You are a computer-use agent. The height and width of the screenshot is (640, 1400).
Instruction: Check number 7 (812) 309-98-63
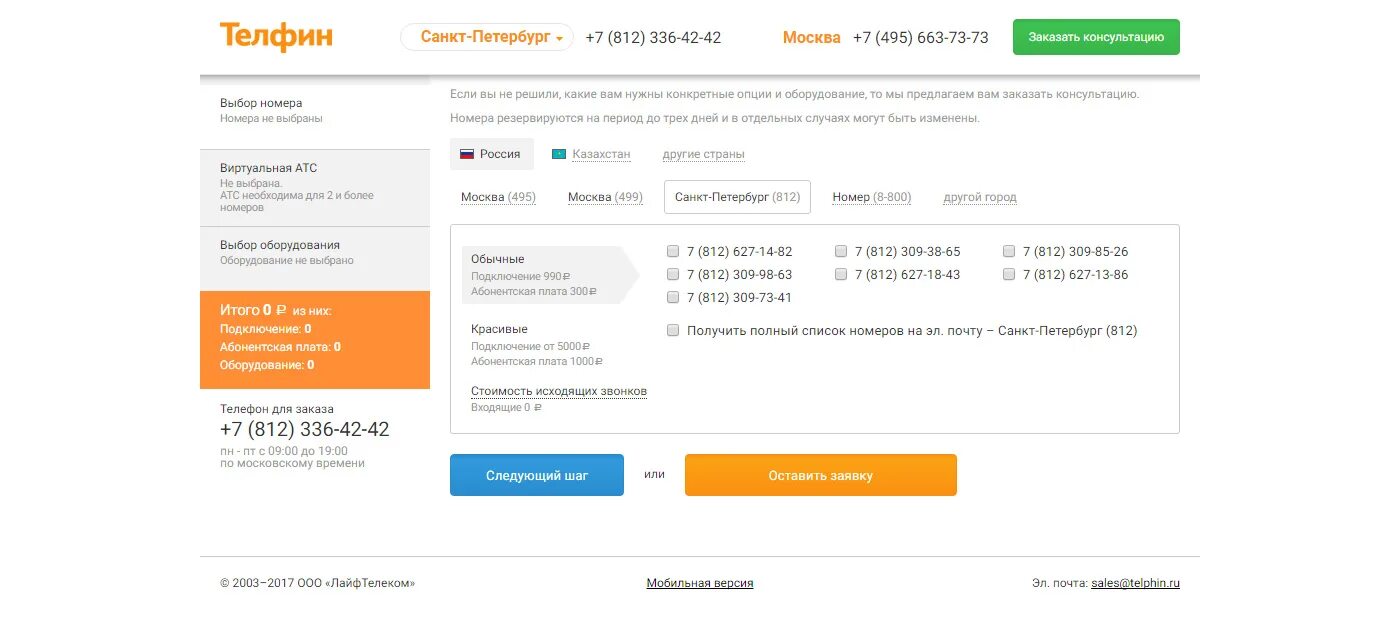(673, 274)
